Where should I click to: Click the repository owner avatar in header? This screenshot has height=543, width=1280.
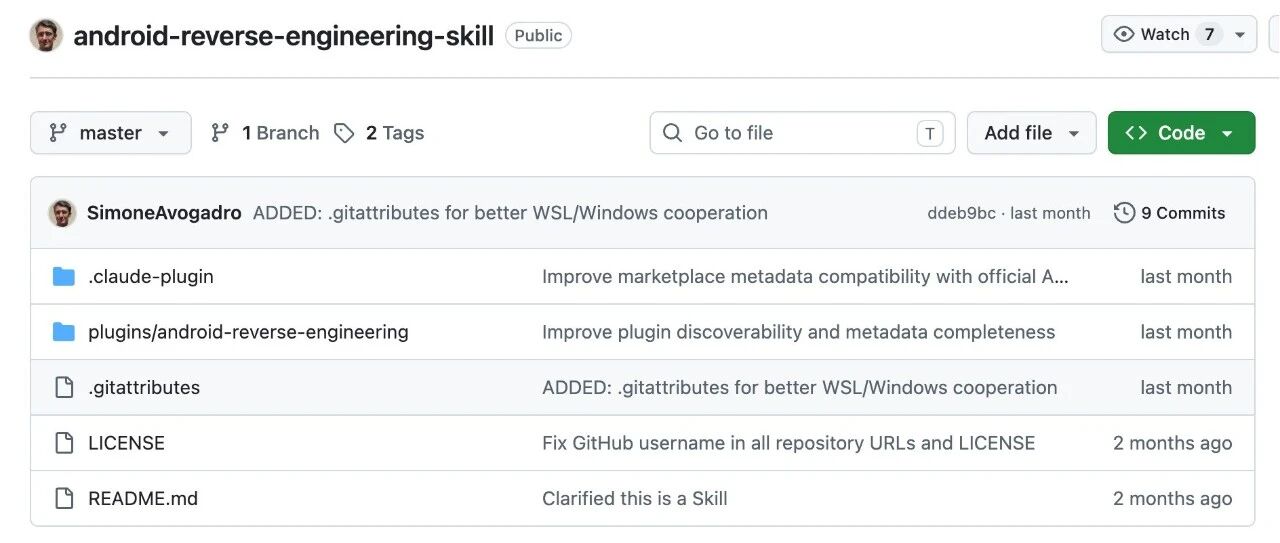47,35
